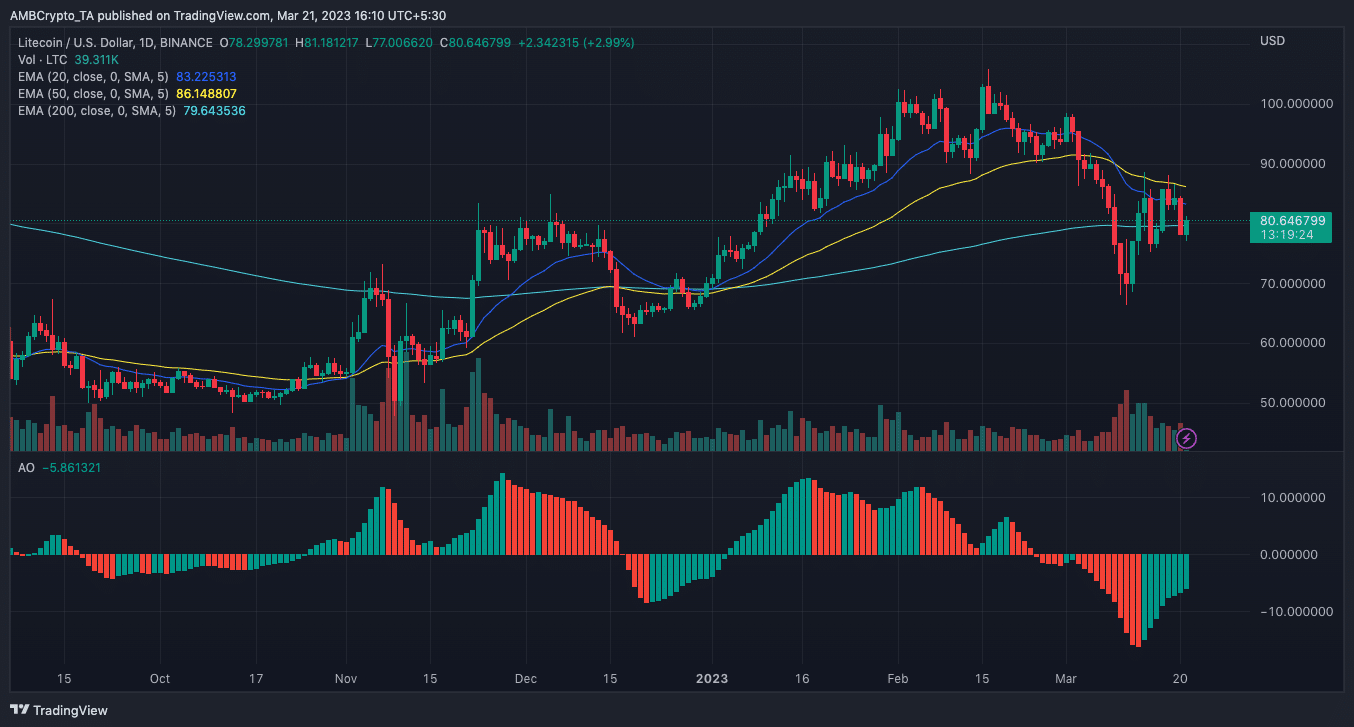Click the EMA (20, close, 0, SMA, 5) label

[x=95, y=77]
